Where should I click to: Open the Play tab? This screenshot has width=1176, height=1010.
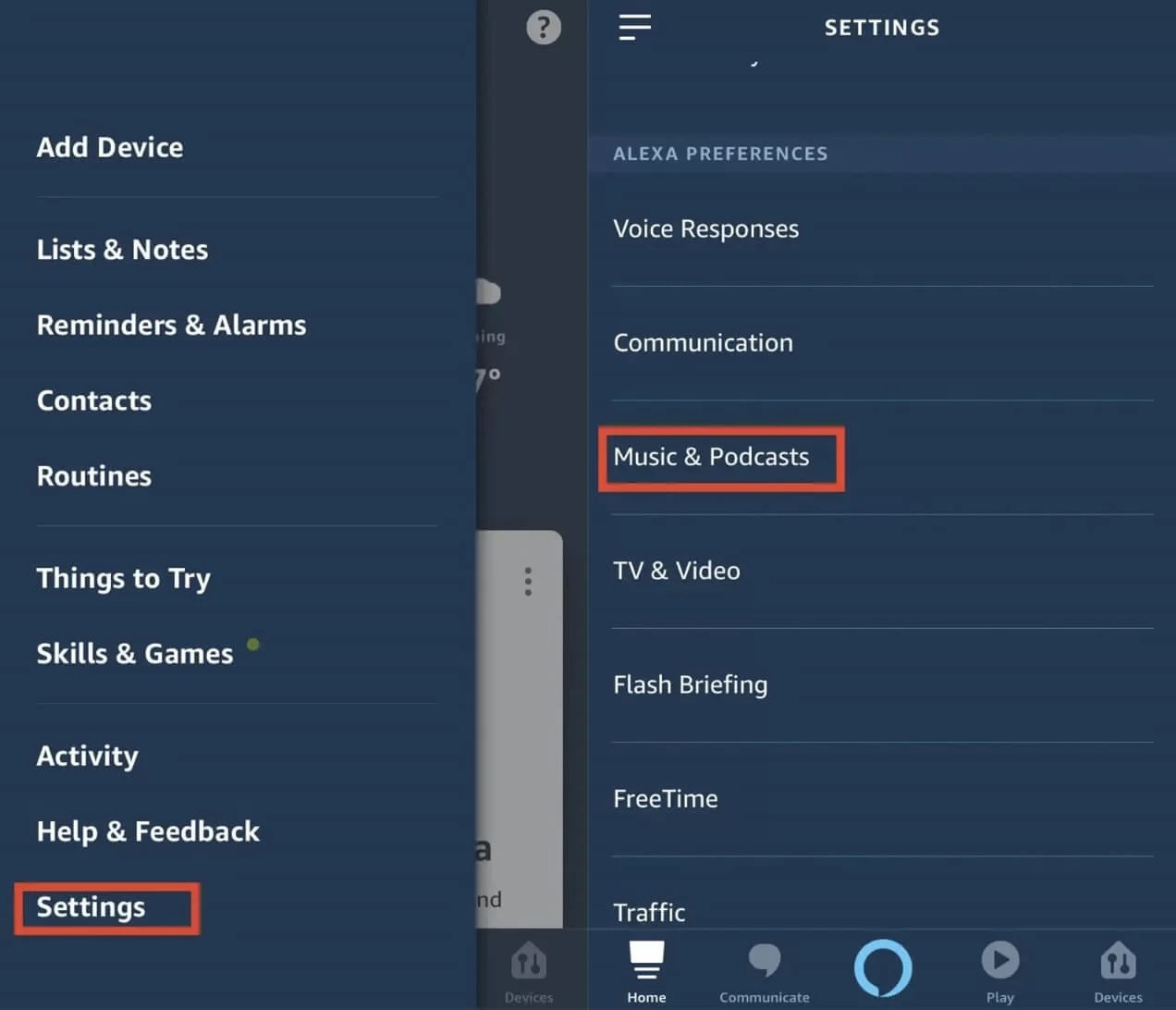pyautogui.click(x=1000, y=971)
